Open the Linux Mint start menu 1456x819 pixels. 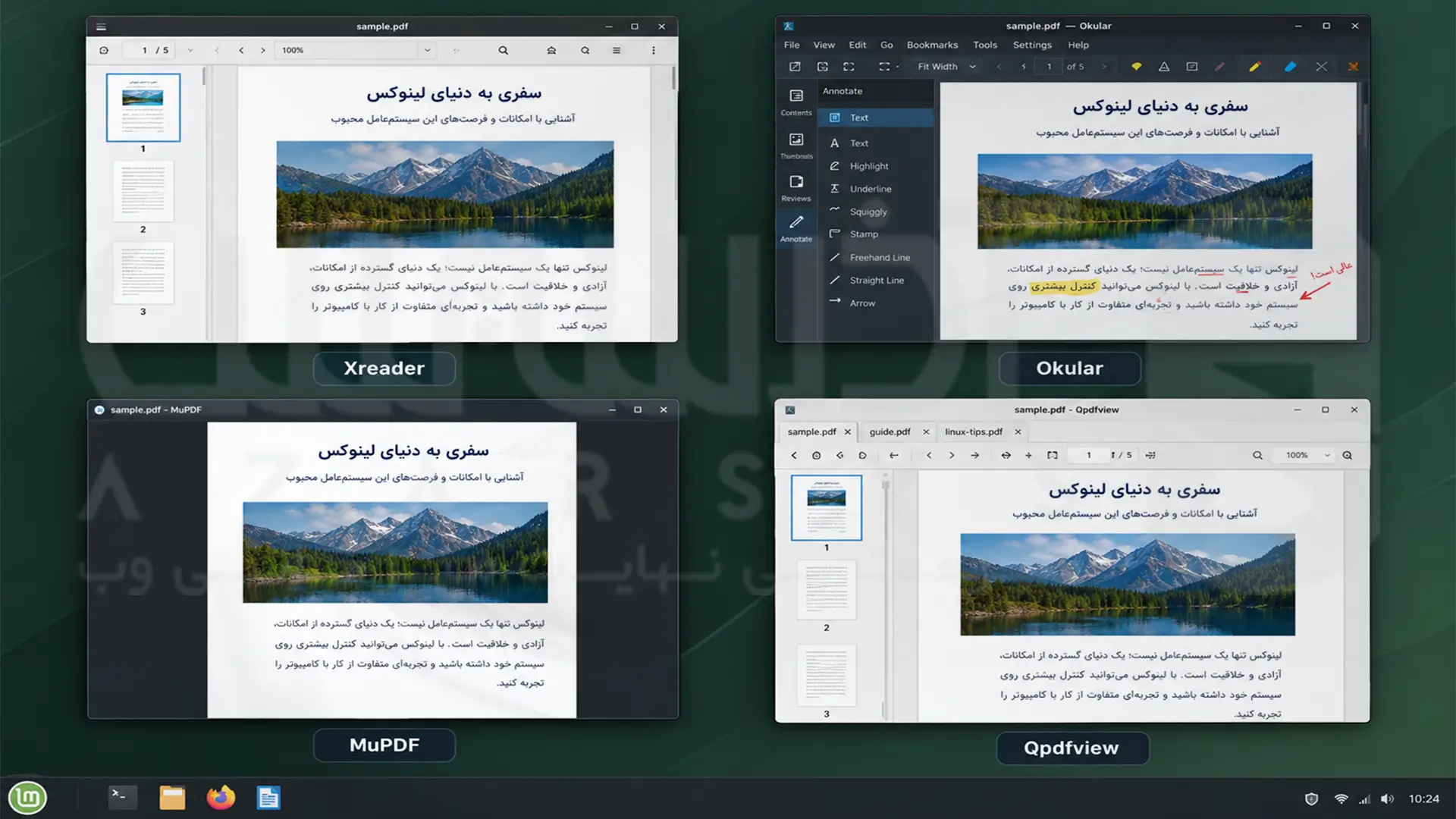pyautogui.click(x=27, y=798)
